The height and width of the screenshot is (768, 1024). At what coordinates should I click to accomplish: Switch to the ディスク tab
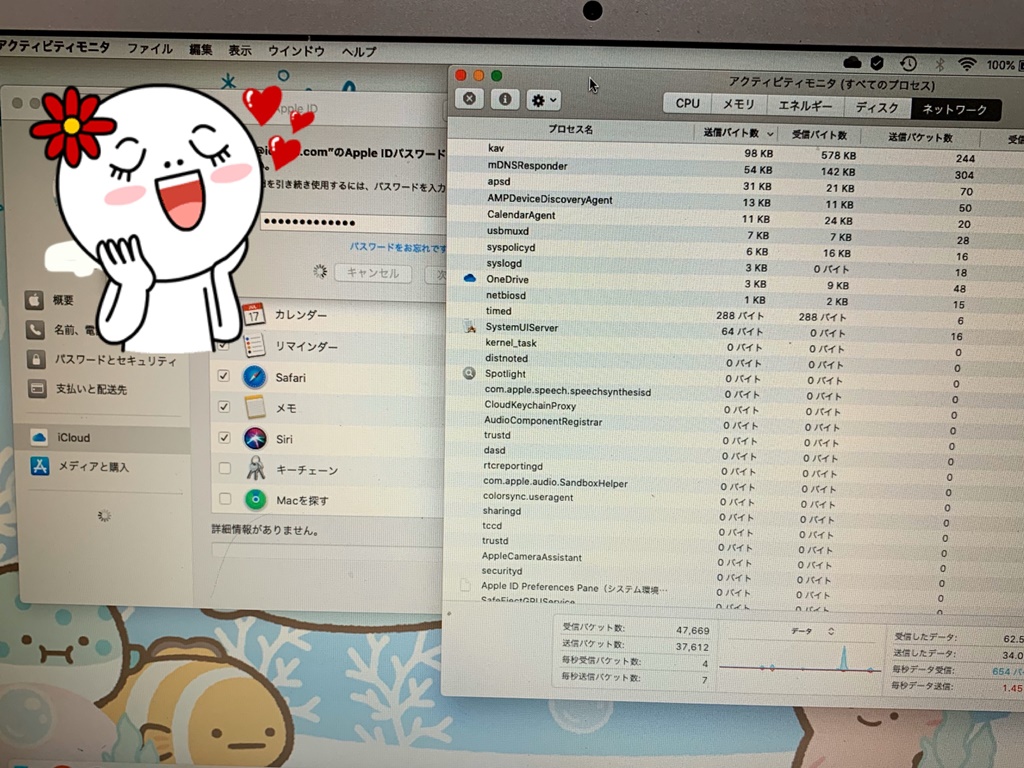pos(877,107)
